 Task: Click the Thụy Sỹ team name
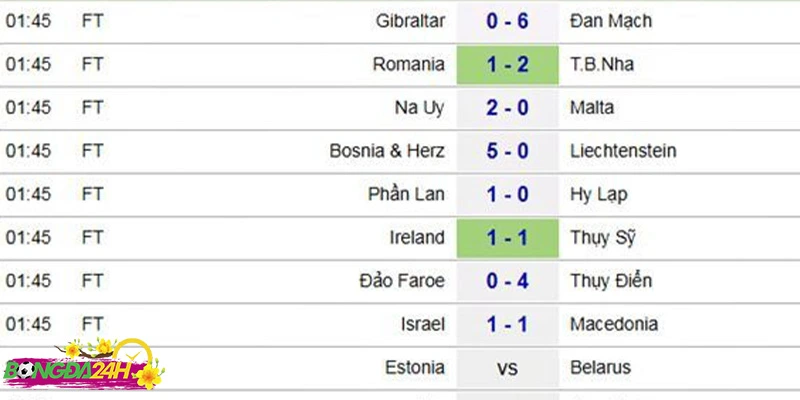click(x=603, y=238)
